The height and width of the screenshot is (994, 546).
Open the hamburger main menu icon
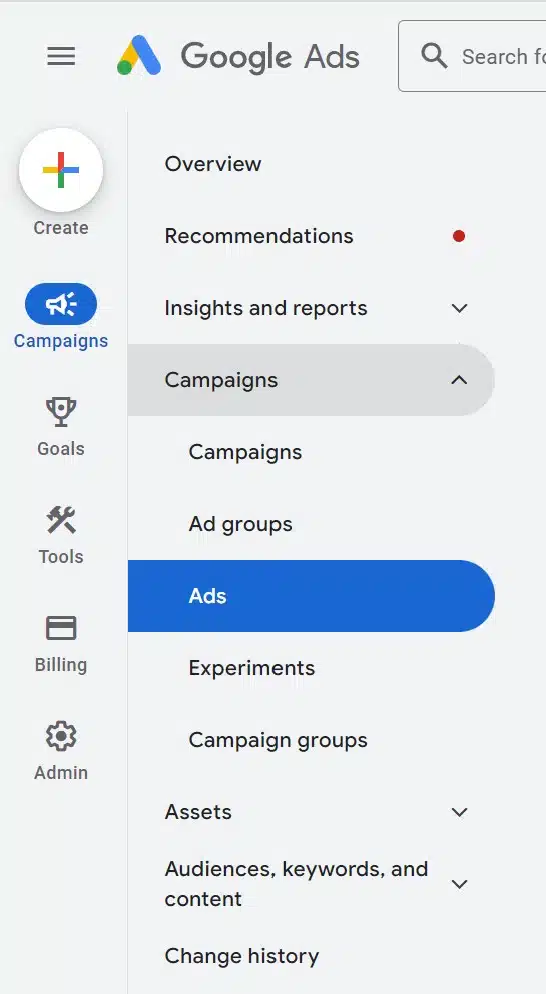61,56
